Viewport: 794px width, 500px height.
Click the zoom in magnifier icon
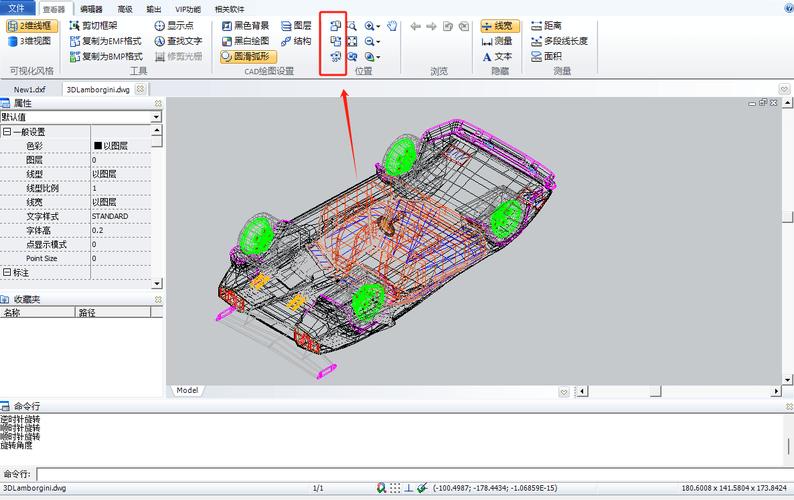(370, 25)
